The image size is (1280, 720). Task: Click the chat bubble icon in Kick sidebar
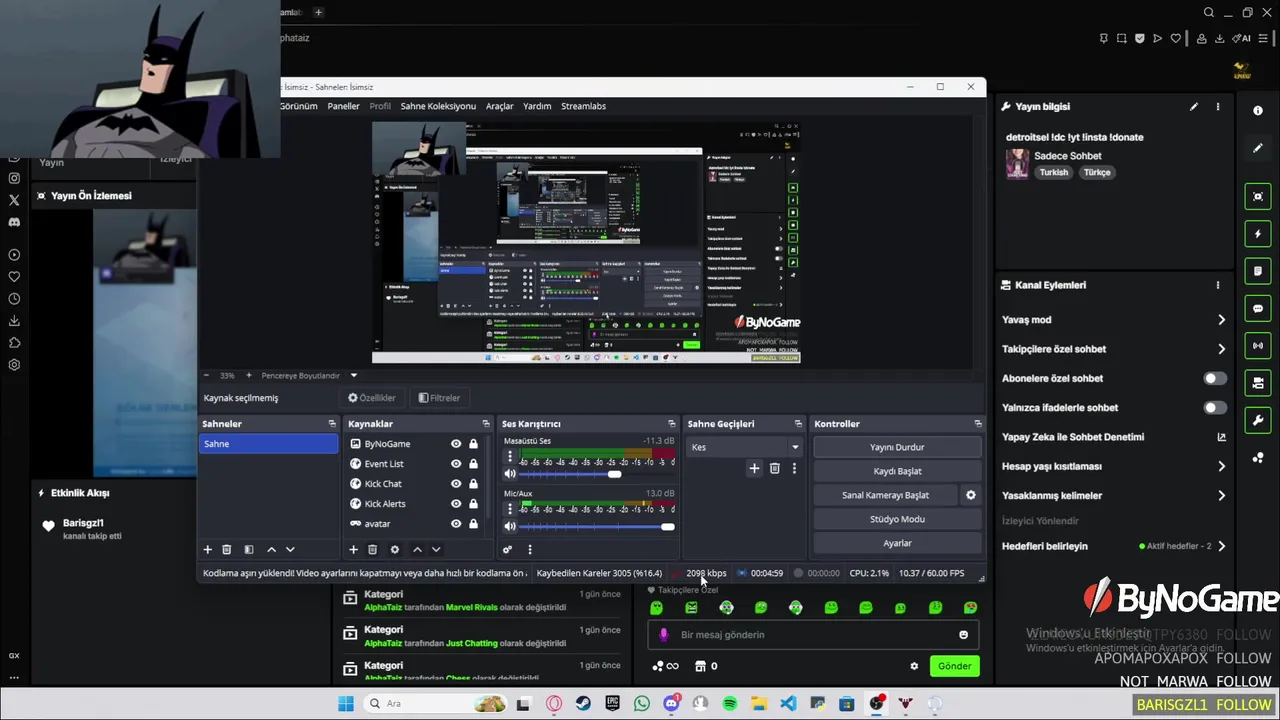(1258, 309)
